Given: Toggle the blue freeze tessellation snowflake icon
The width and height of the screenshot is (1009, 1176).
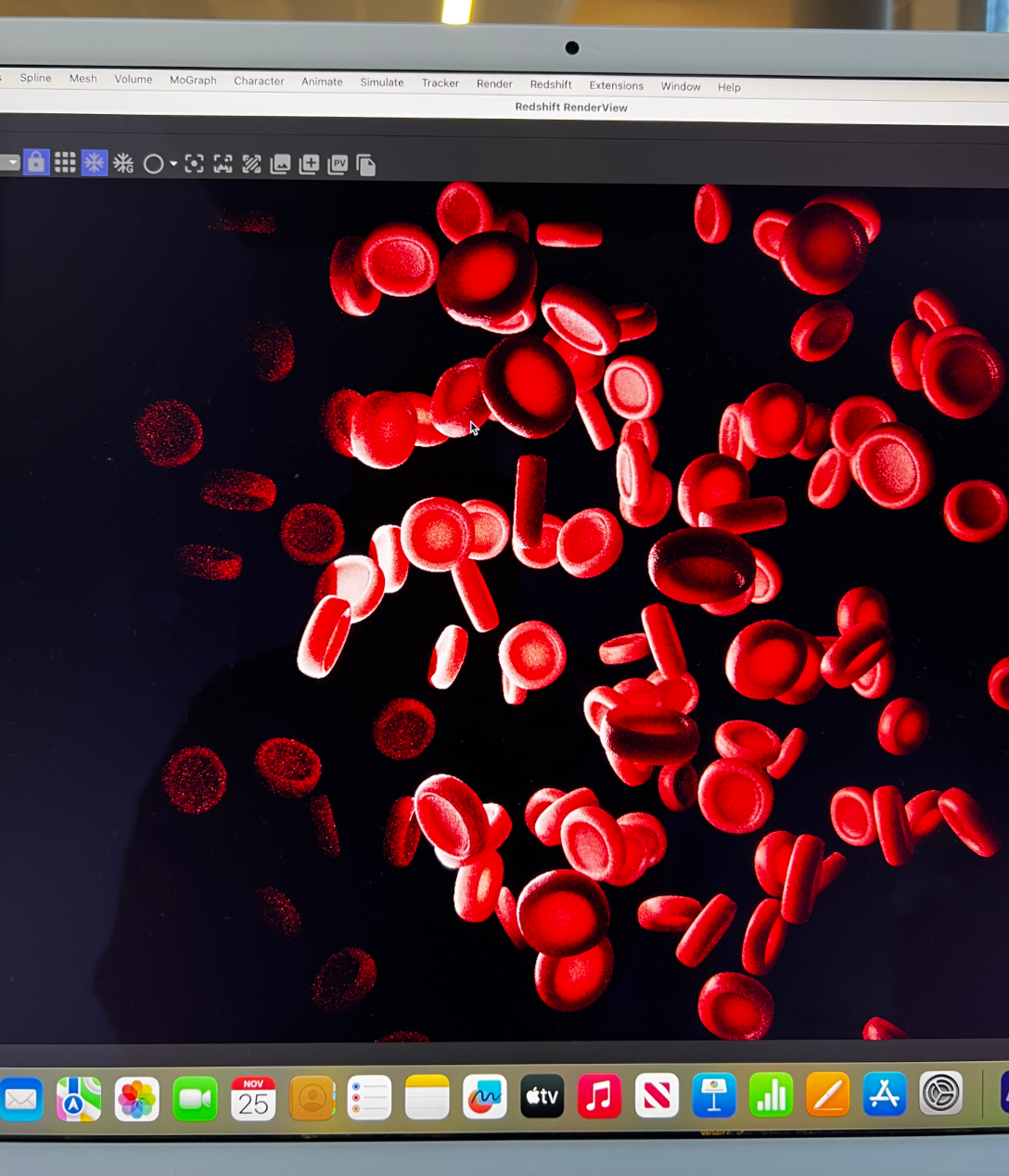Looking at the screenshot, I should 94,163.
